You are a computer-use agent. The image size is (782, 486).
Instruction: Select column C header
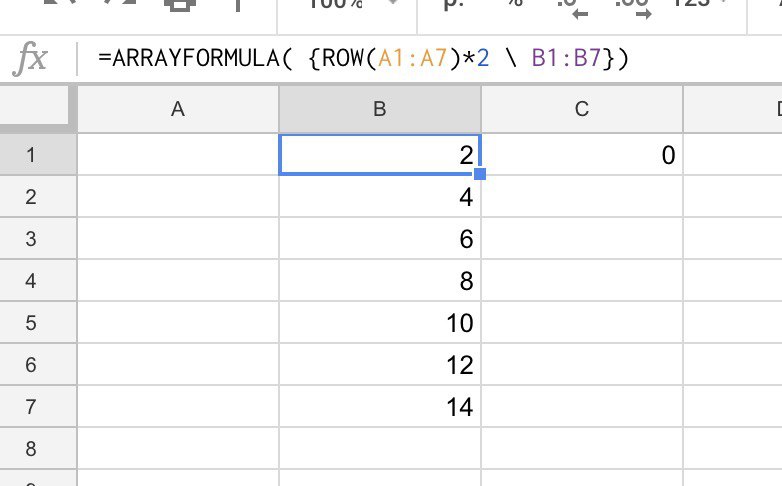[x=582, y=110]
